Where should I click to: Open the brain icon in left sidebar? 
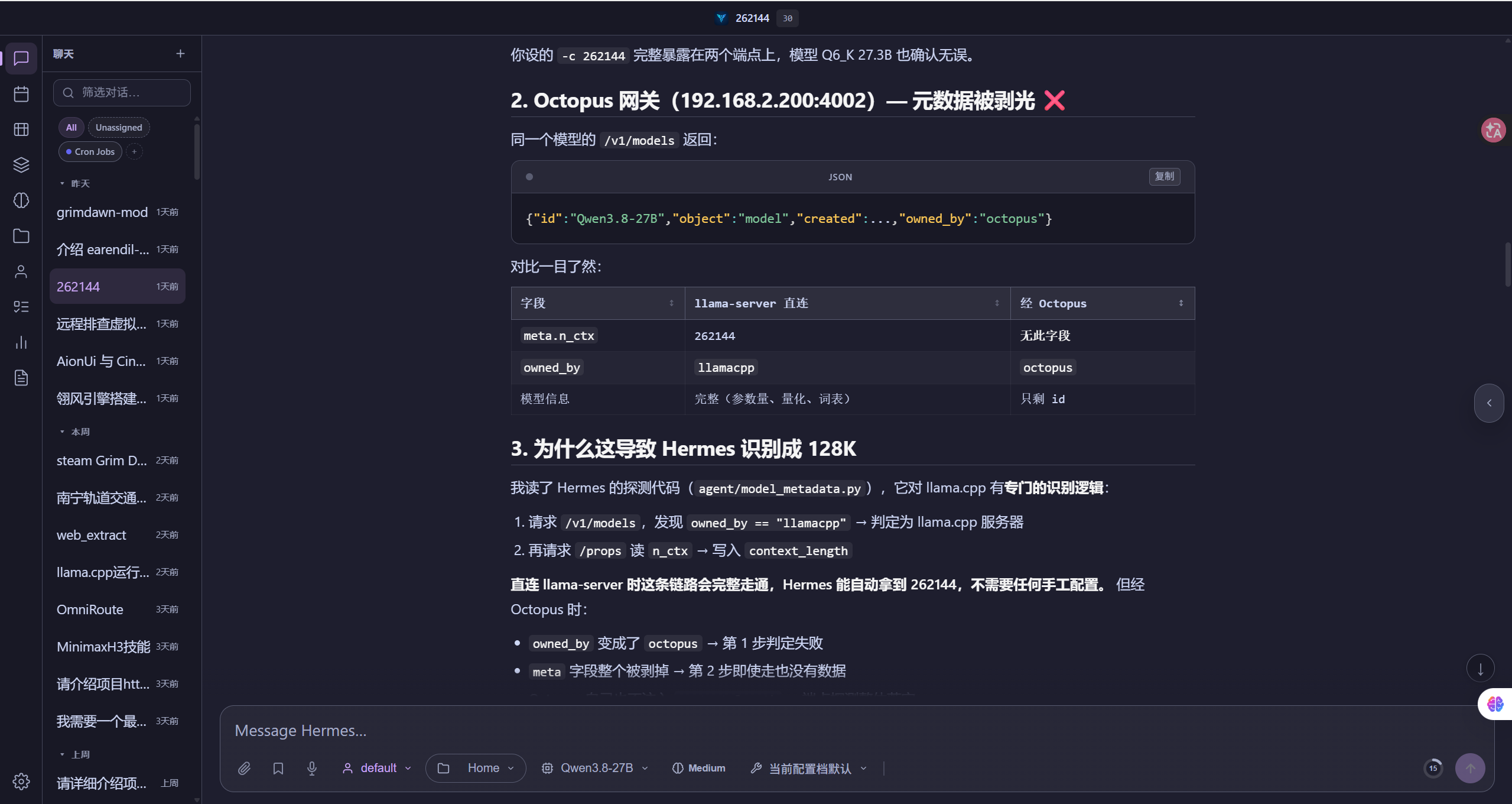21,200
